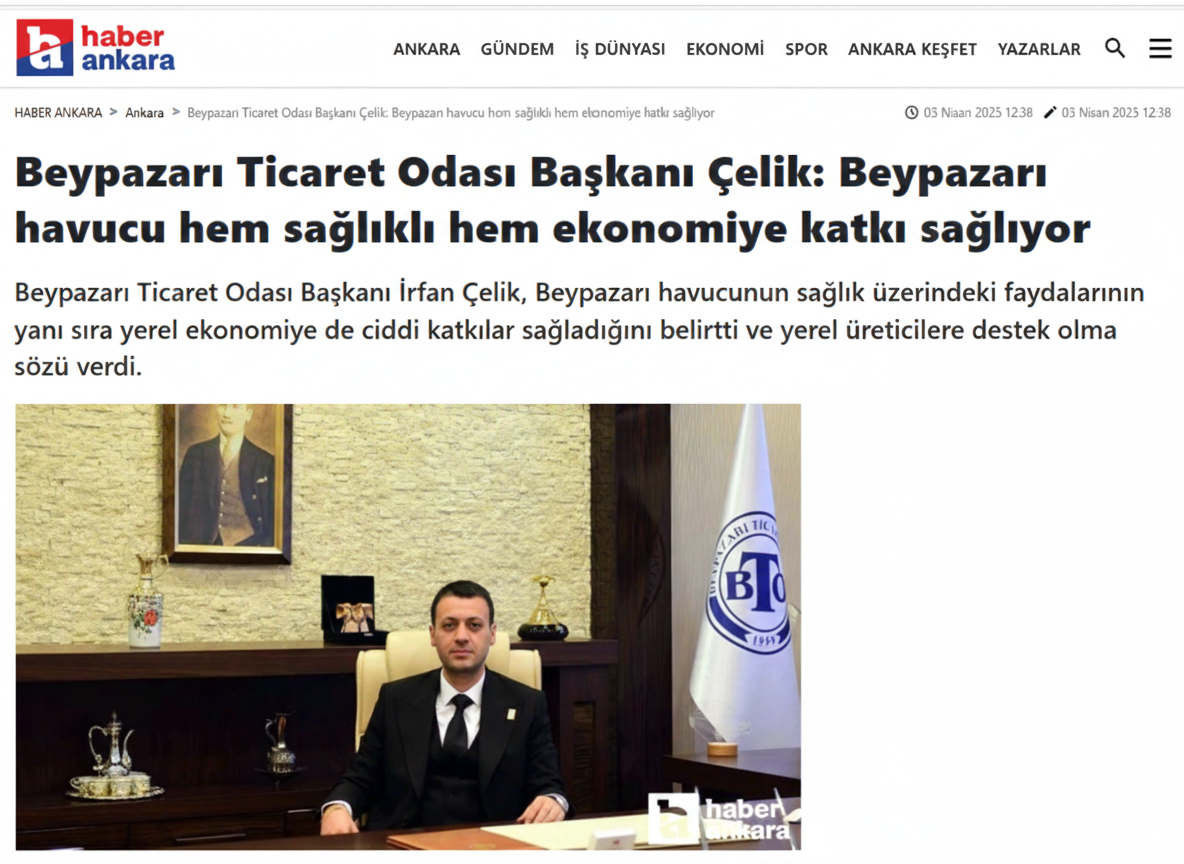The image size is (1184, 864).
Task: Open the hamburger menu icon
Action: click(x=1160, y=48)
